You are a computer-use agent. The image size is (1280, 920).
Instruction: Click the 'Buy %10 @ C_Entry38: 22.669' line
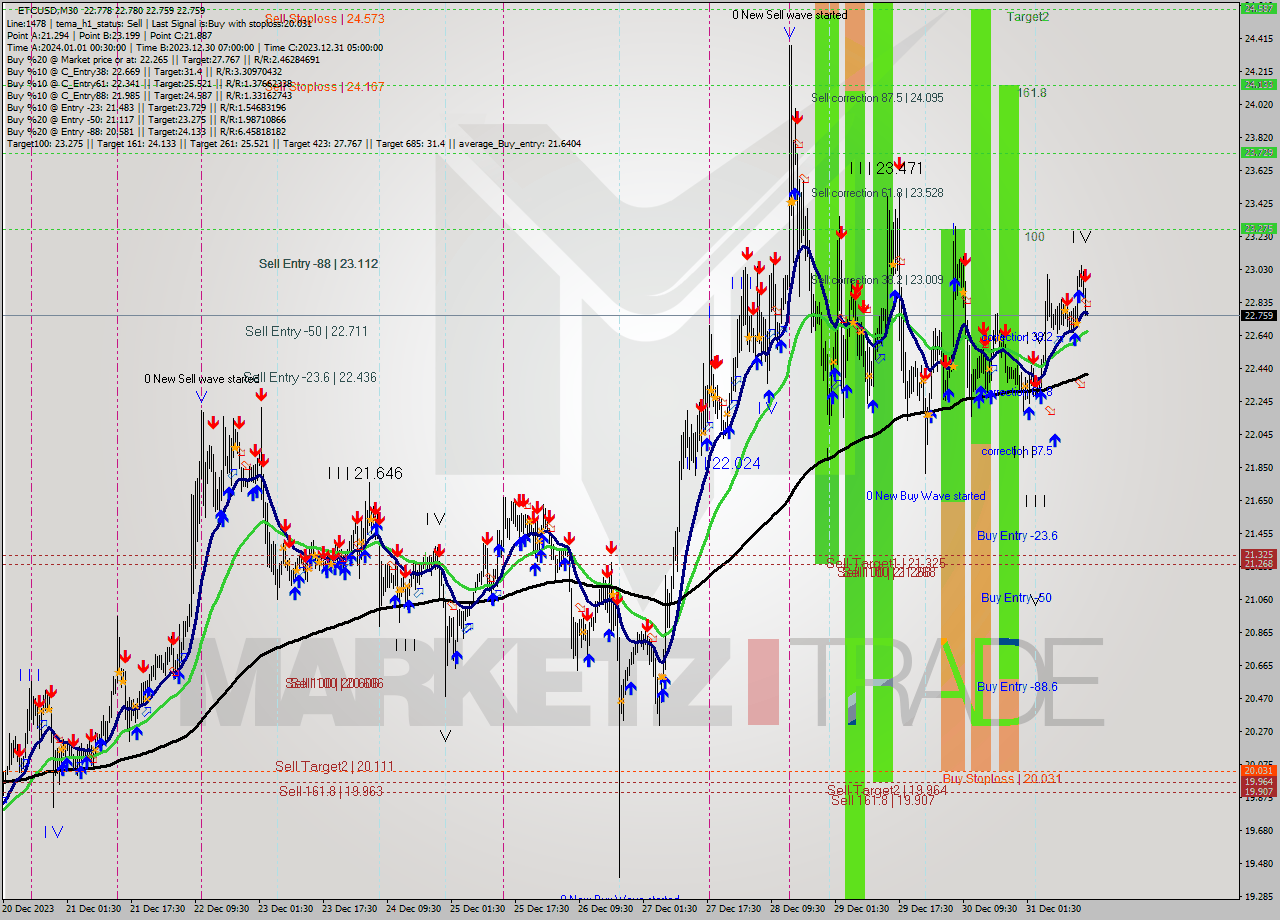click(144, 71)
